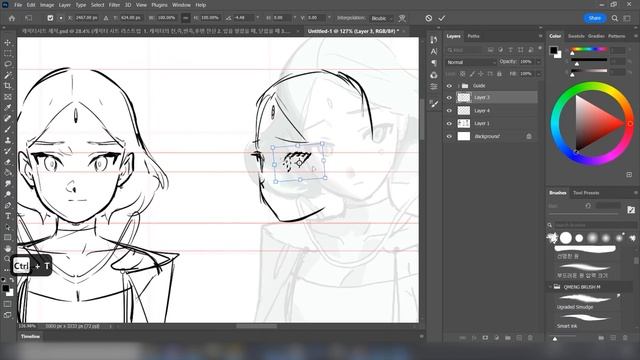
Task: Cancel the transform in options bar
Action: 429,18
